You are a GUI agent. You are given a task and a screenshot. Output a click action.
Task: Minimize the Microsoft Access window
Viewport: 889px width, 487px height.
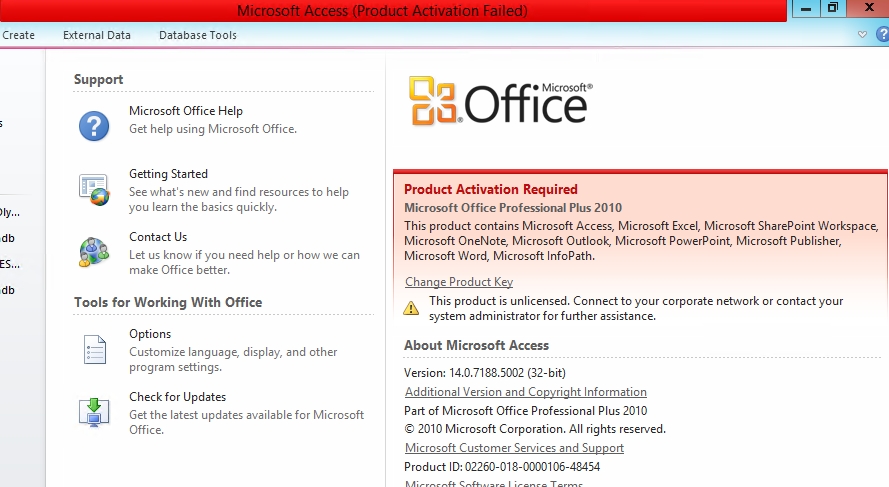tap(805, 8)
